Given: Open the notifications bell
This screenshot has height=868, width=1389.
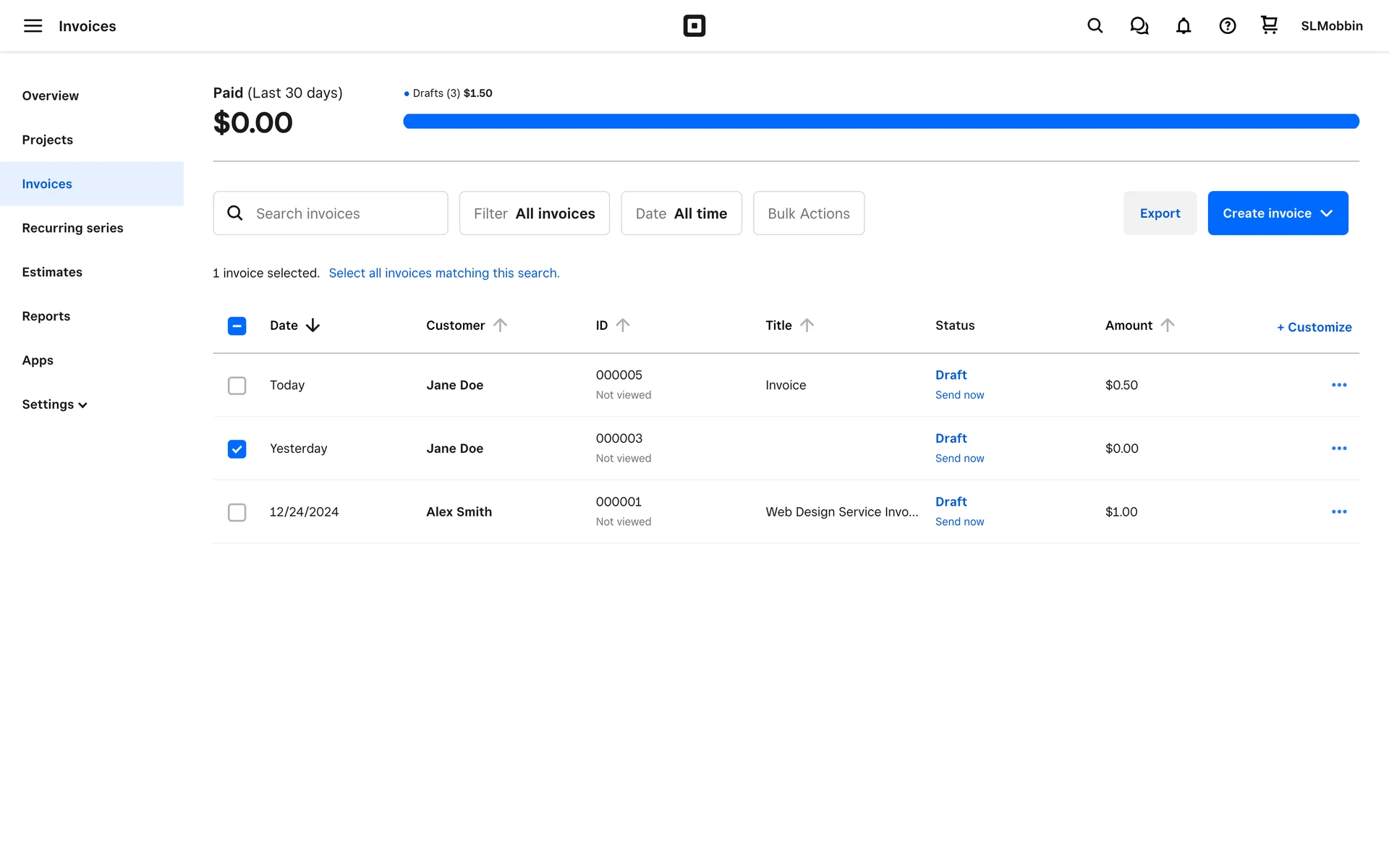Looking at the screenshot, I should [1183, 26].
